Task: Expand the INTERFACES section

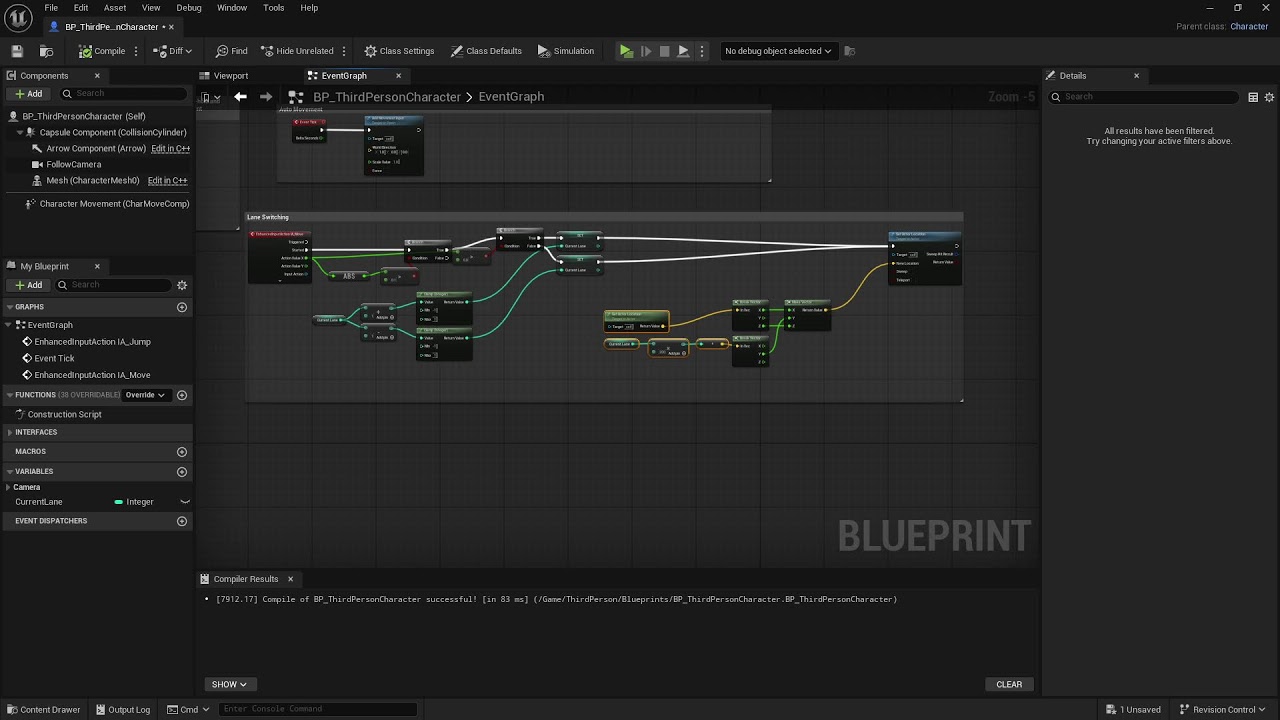Action: click(9, 432)
